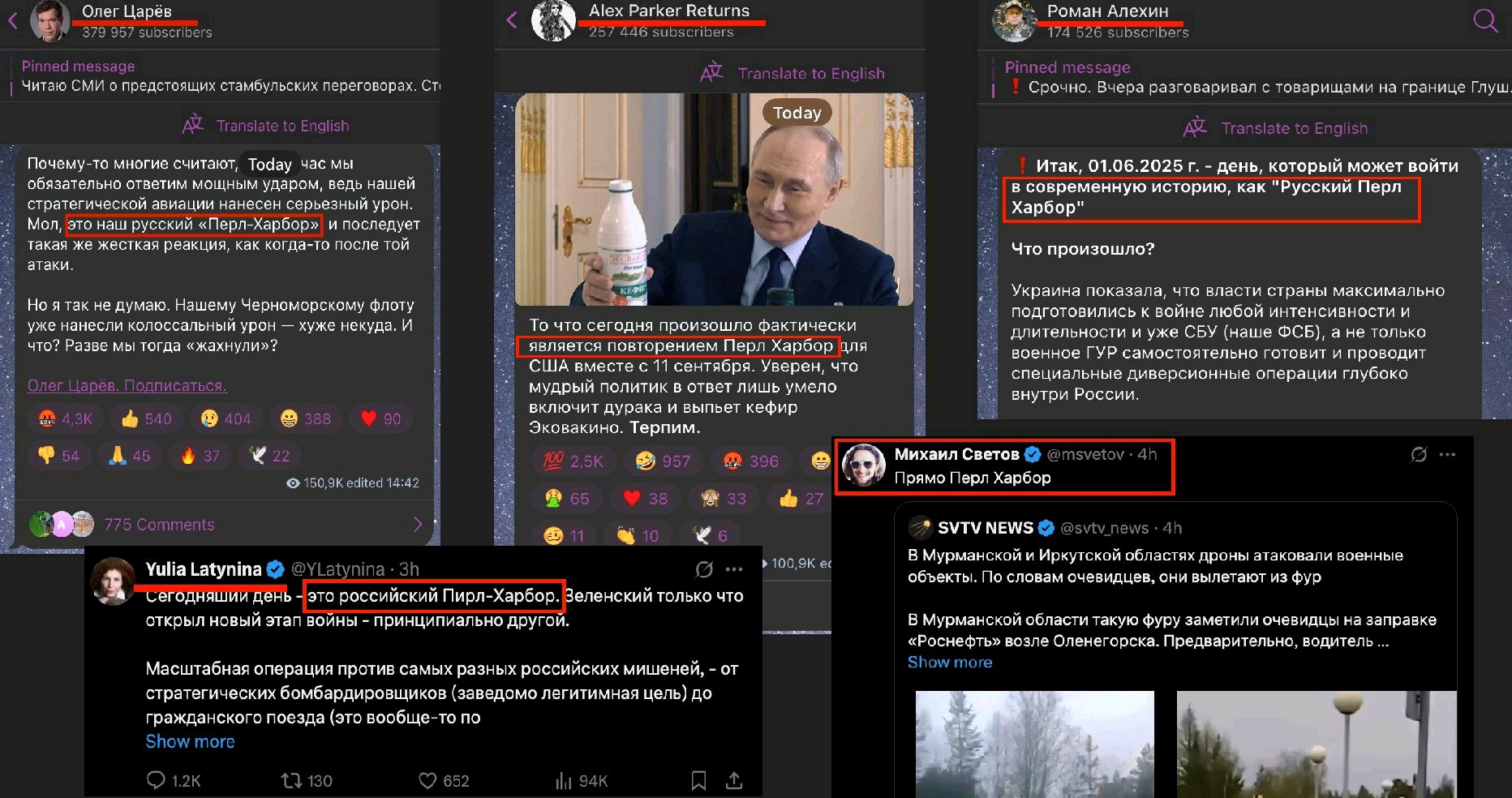Toggle heart reaction showing 90
The height and width of the screenshot is (798, 1512).
tap(380, 418)
